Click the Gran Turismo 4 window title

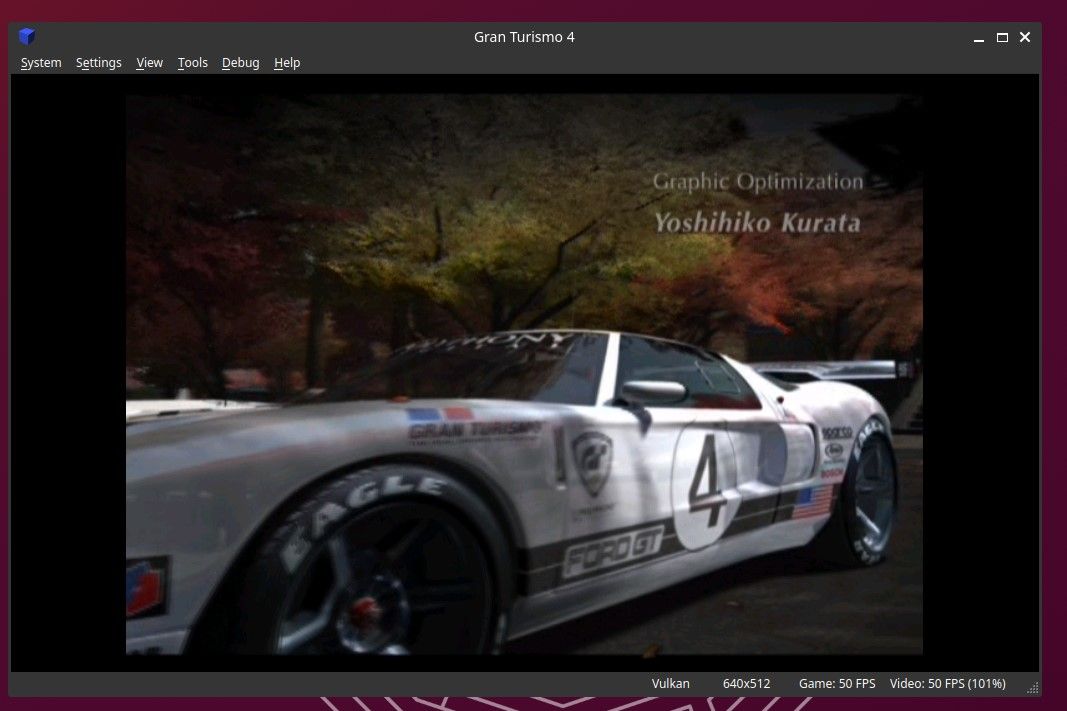tap(524, 37)
